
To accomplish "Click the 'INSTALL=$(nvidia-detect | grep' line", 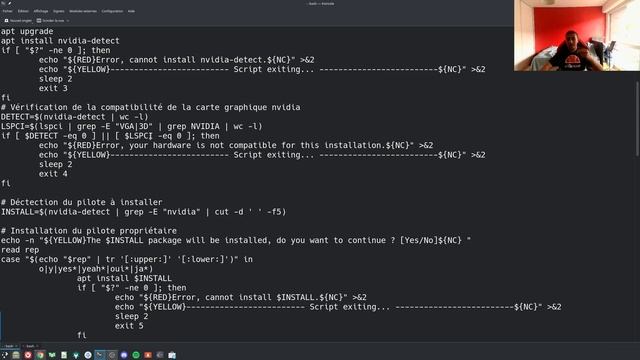I will [143, 212].
